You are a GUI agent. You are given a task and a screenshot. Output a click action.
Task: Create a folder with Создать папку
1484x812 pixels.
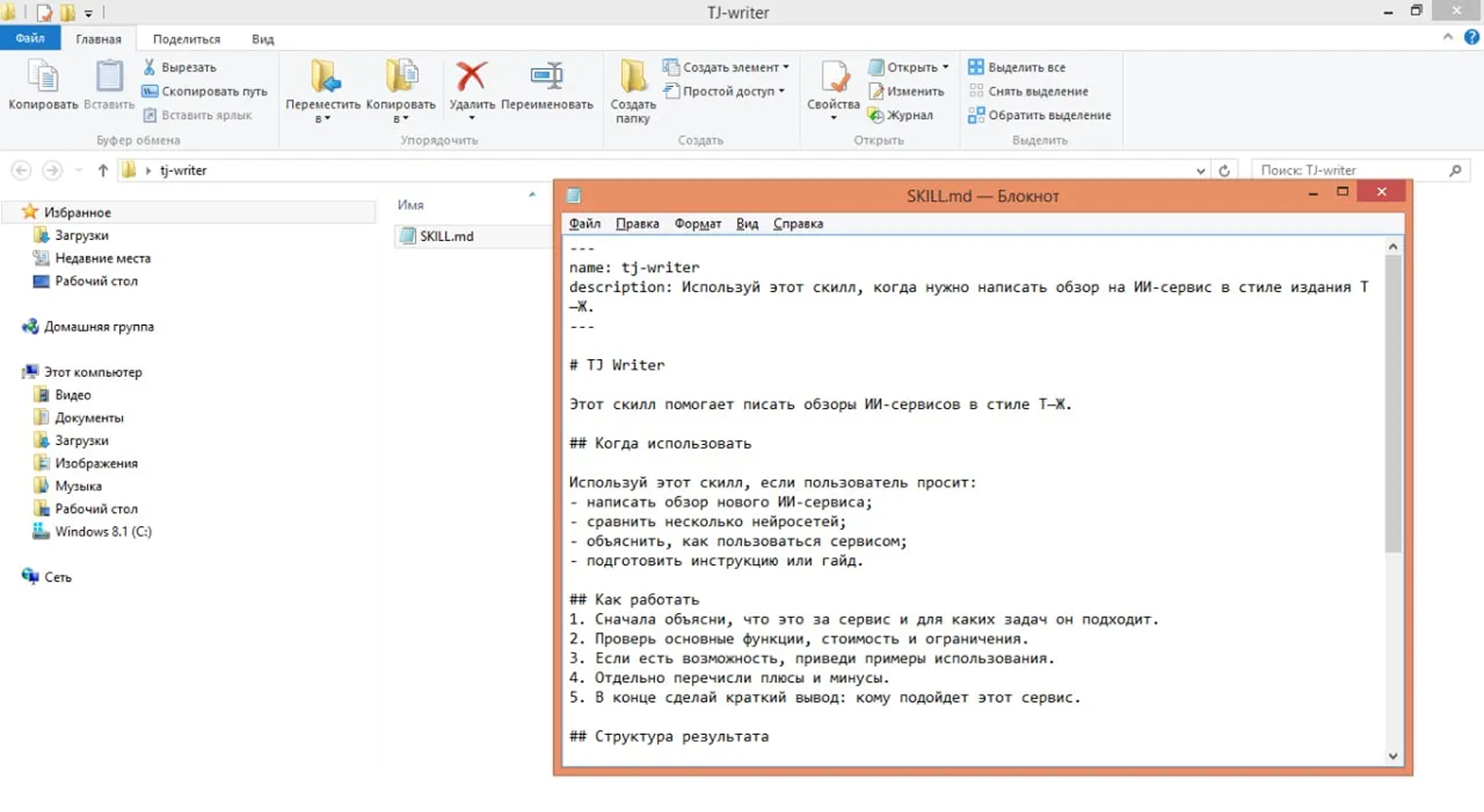[633, 91]
